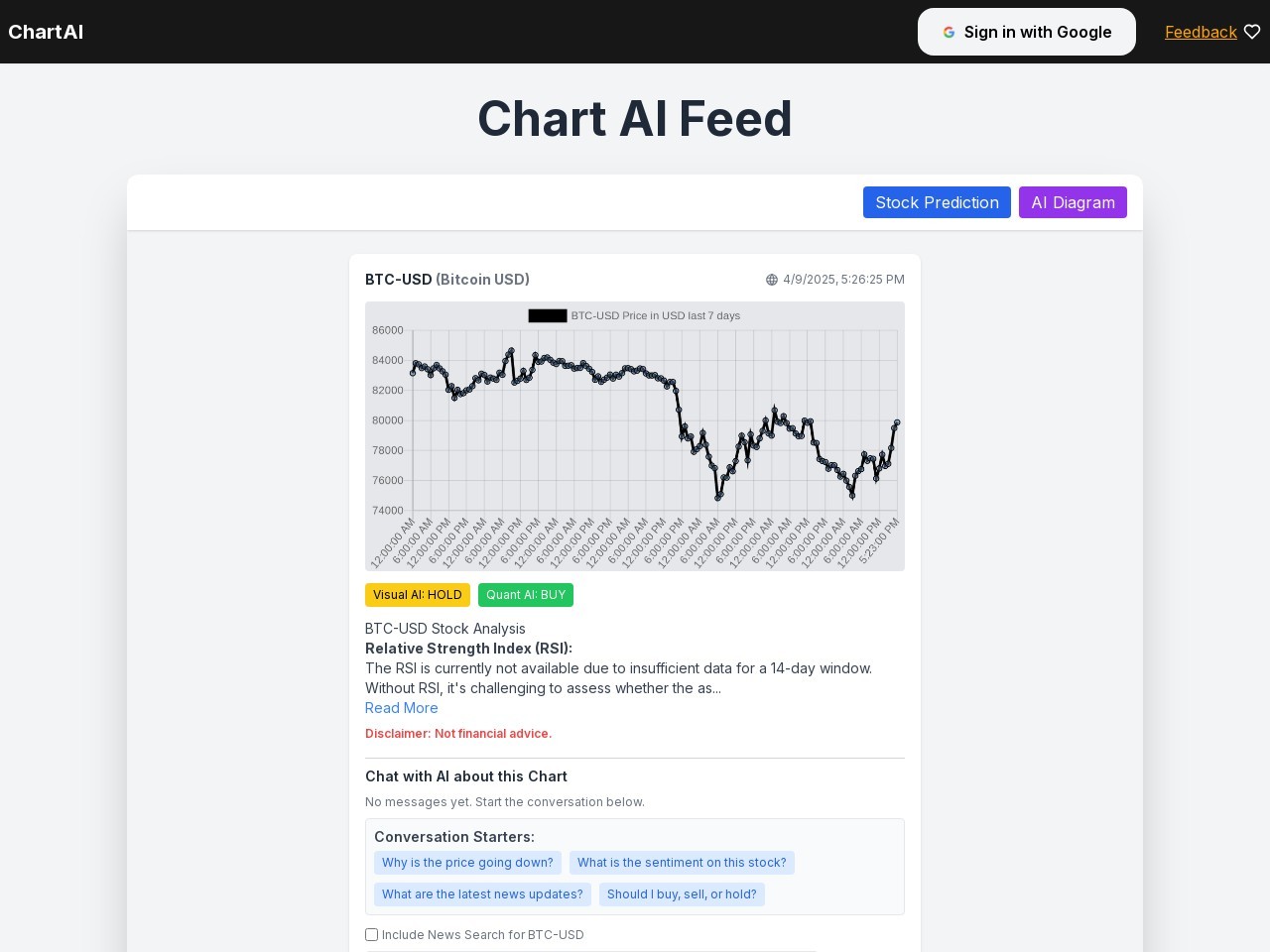Click the Google logo icon
The width and height of the screenshot is (1270, 952).
pos(949,32)
